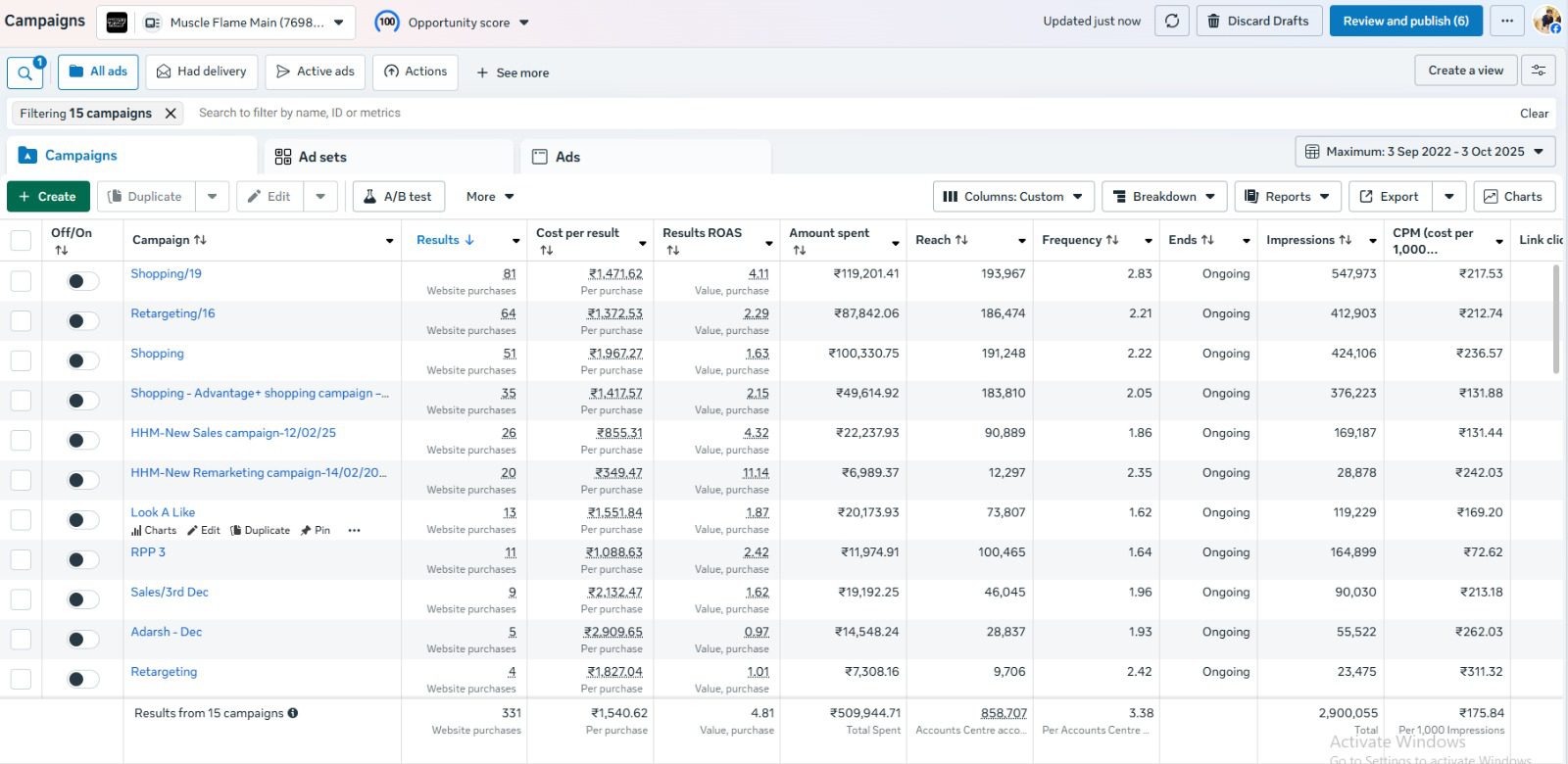Click Review and publish (6) button
Viewport: 1568px width, 764px height.
coord(1405,21)
